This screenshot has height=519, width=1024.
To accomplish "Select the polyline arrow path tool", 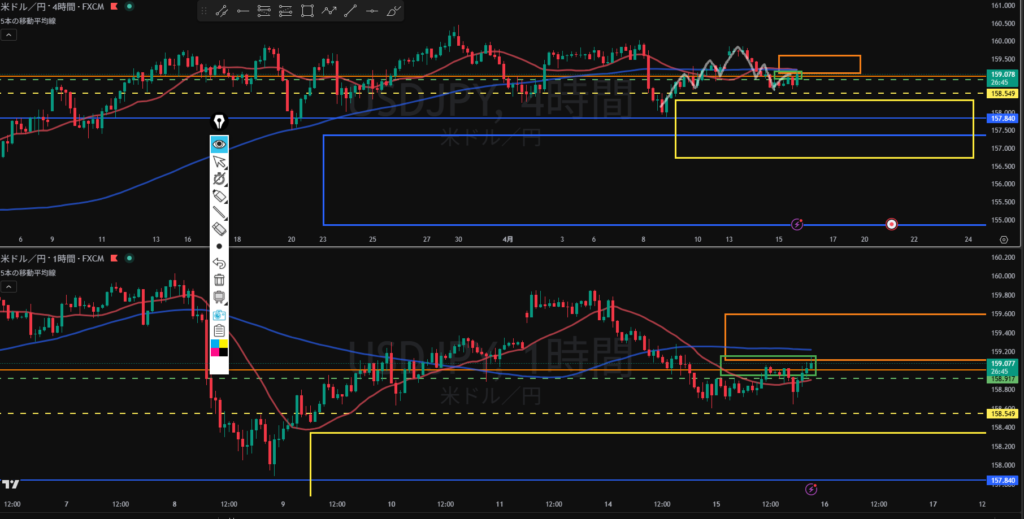I will [329, 12].
